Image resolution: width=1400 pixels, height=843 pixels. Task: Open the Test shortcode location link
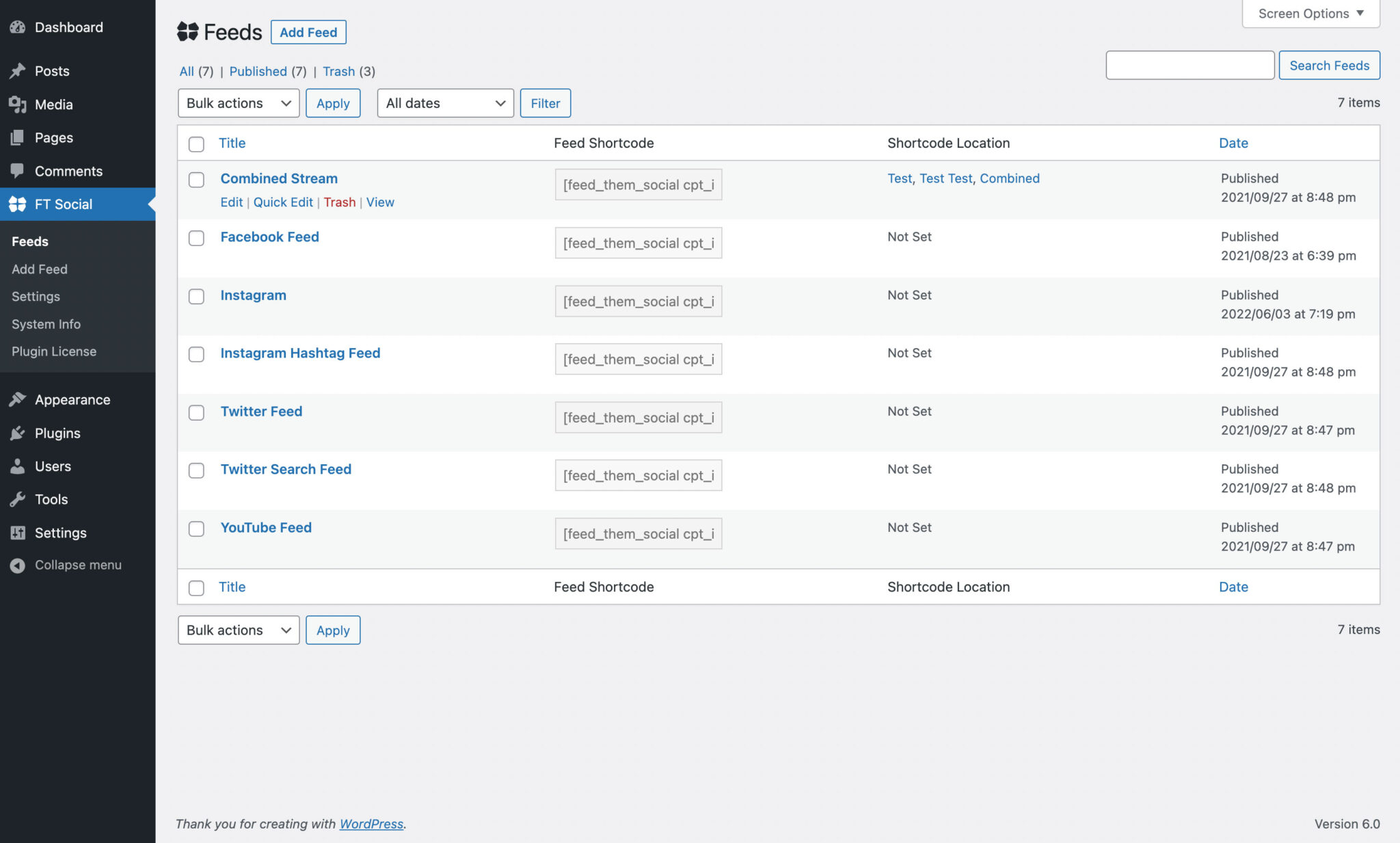click(900, 178)
